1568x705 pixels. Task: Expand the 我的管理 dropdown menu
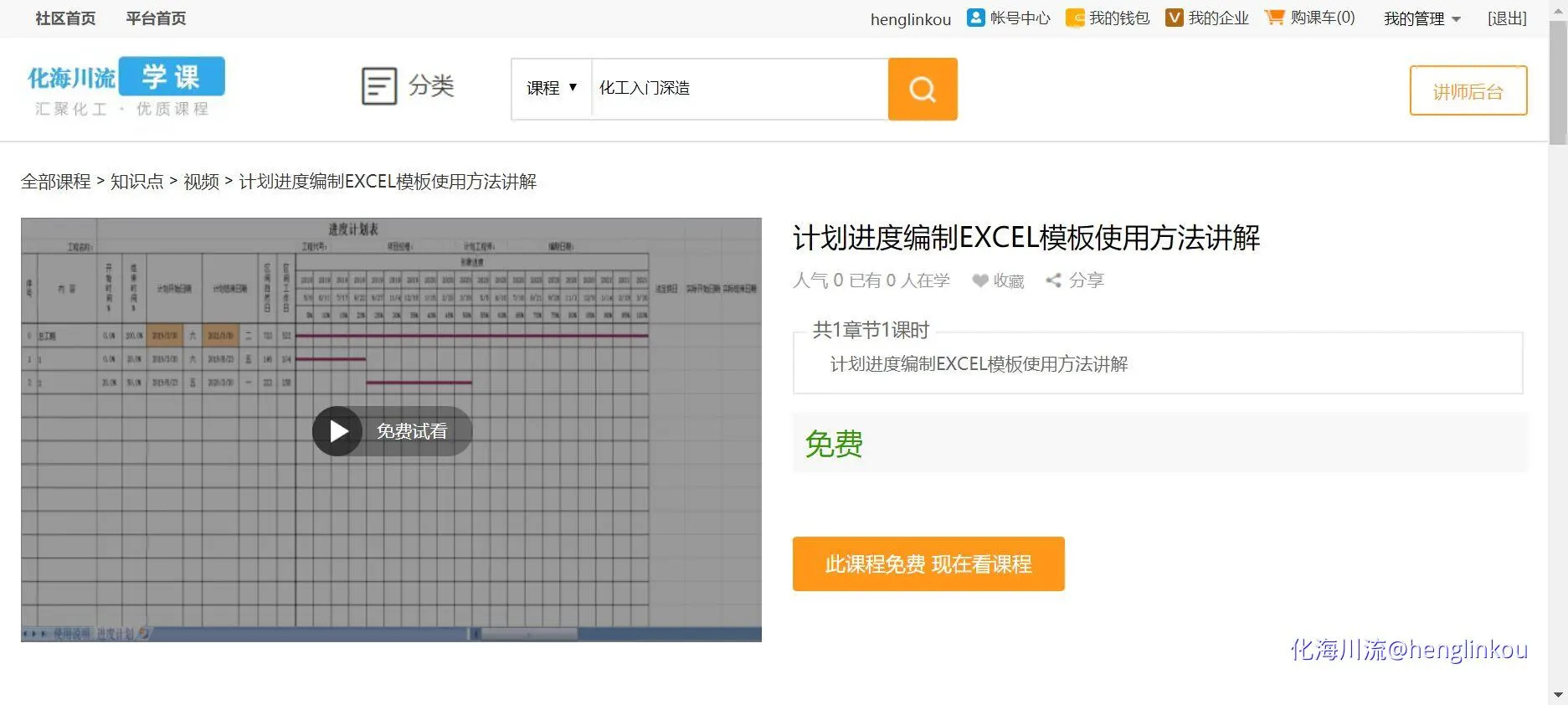click(x=1421, y=18)
